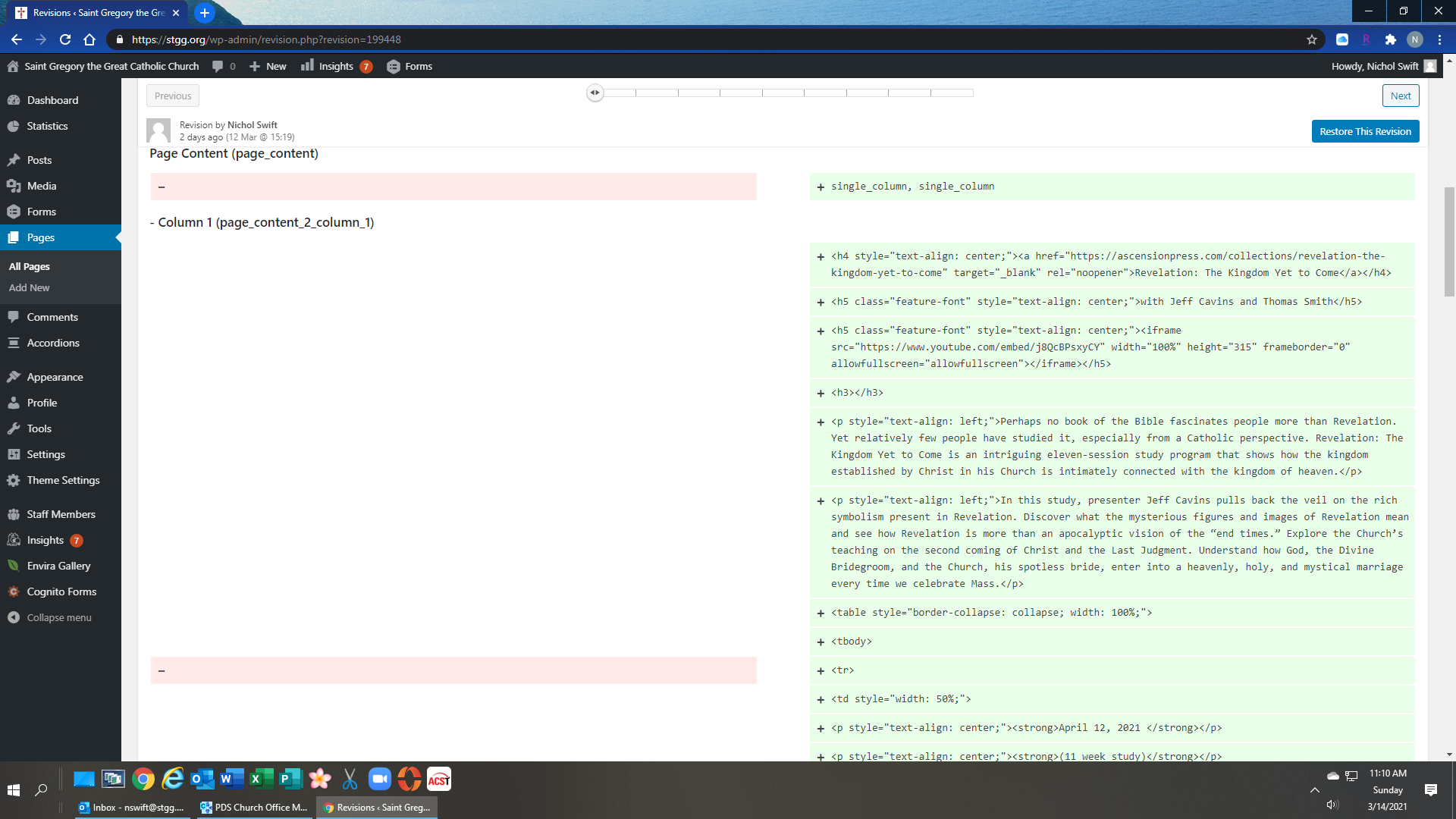Open Cognito Forms menu item
The image size is (1456, 819).
[61, 591]
